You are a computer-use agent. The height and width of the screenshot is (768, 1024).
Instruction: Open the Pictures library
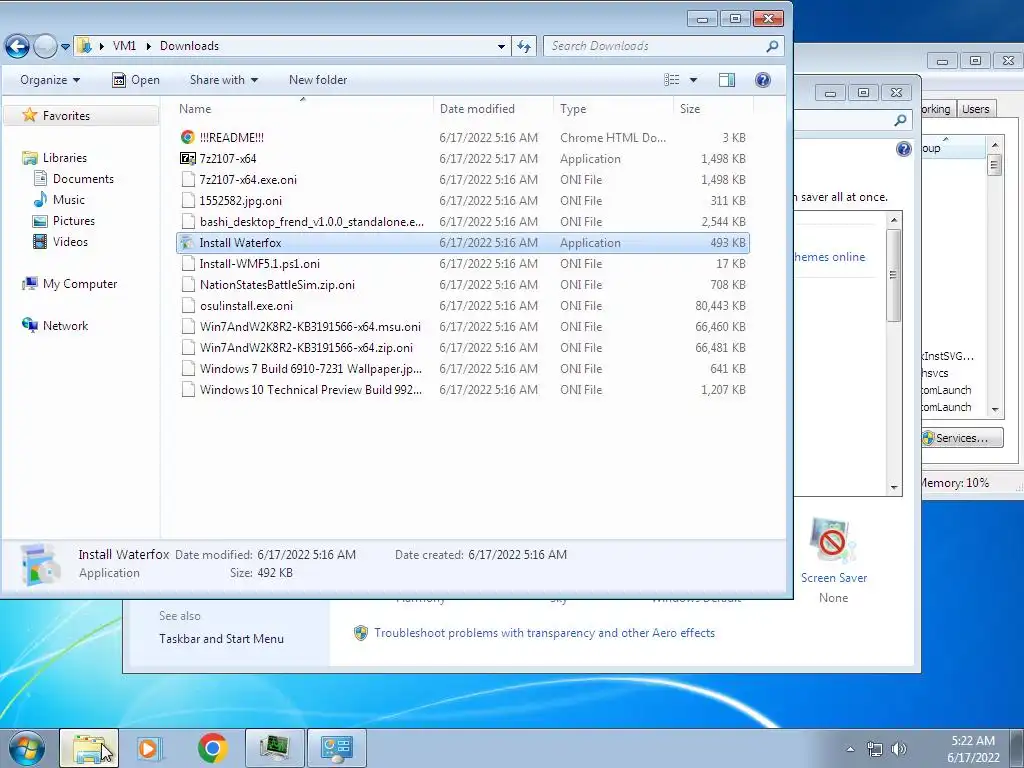(x=73, y=221)
